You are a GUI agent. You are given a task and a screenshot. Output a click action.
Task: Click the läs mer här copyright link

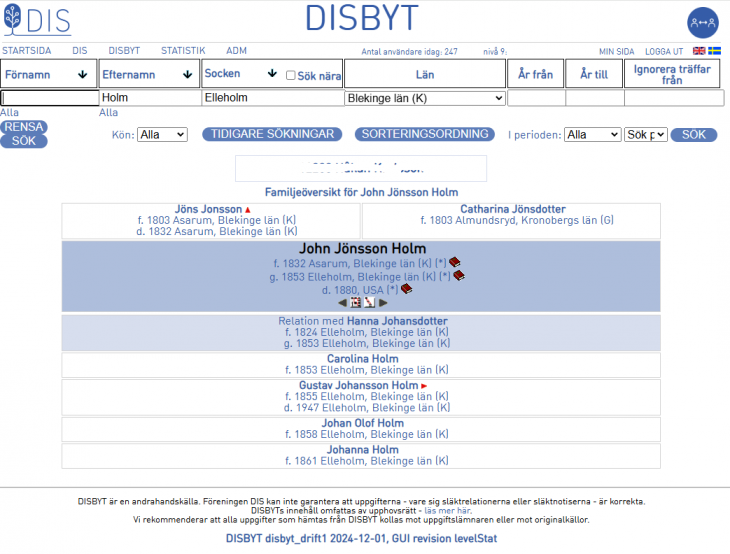pyautogui.click(x=448, y=511)
